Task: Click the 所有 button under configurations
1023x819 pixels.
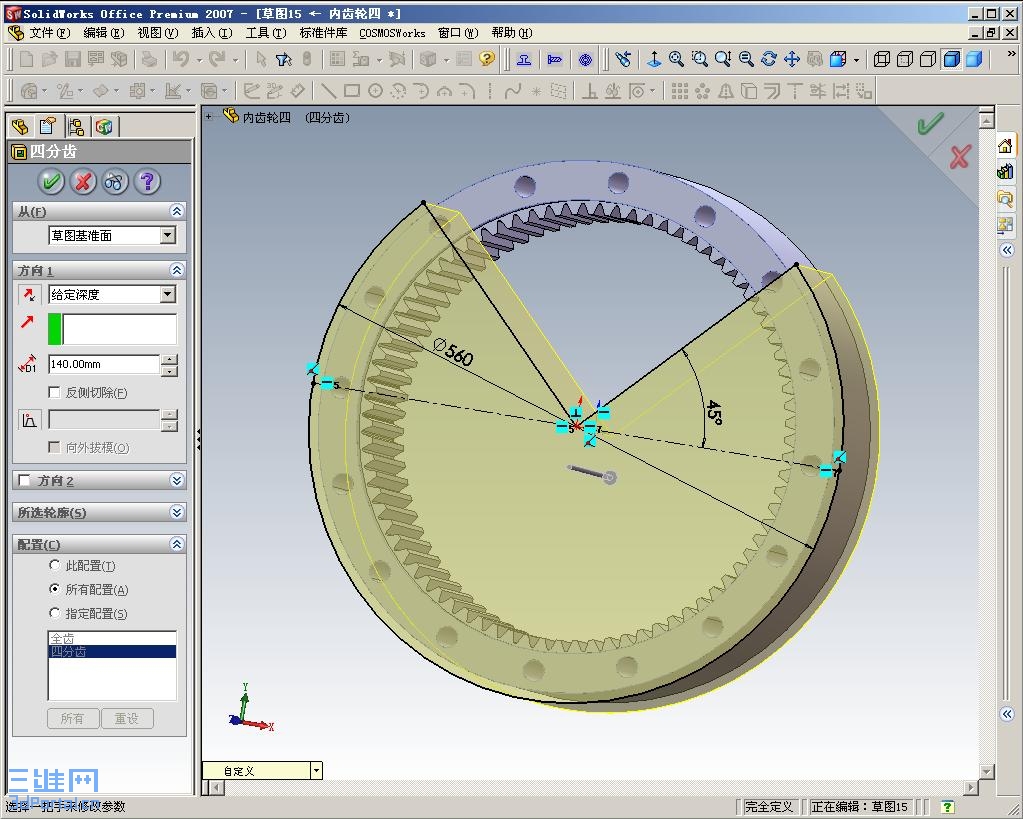Action: click(72, 719)
